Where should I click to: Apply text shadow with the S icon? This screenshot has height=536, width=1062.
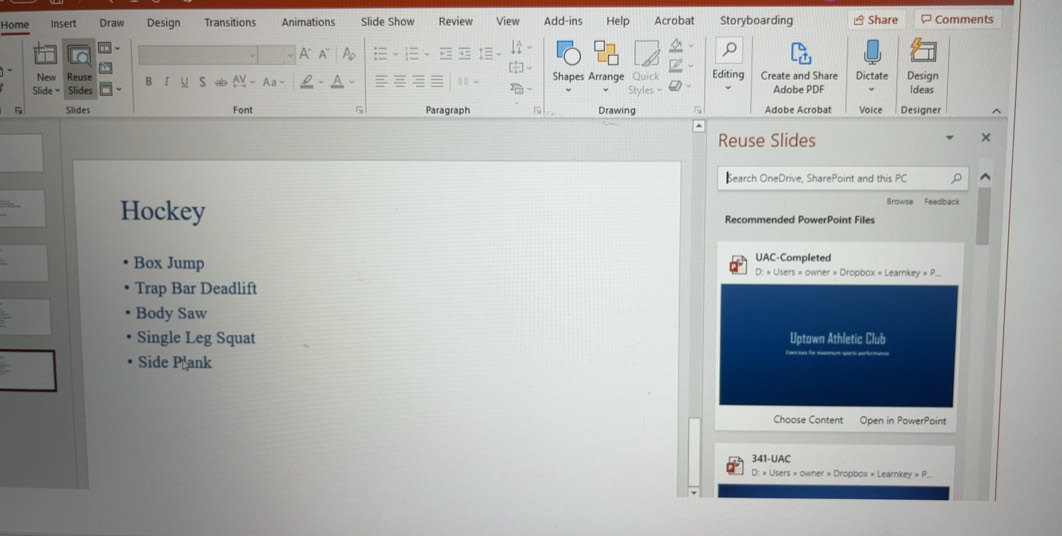pos(202,82)
